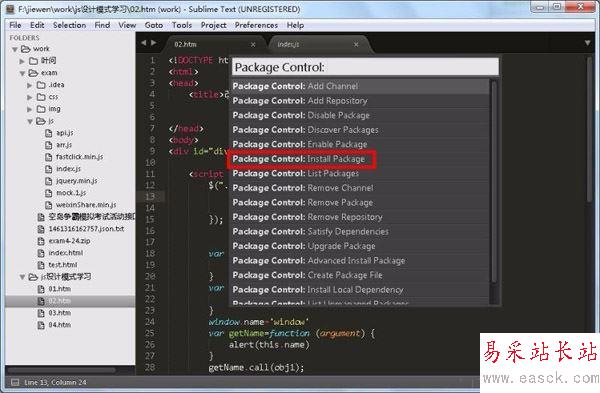Open arr.js in the sidebar
600x393 pixels.
[64, 145]
